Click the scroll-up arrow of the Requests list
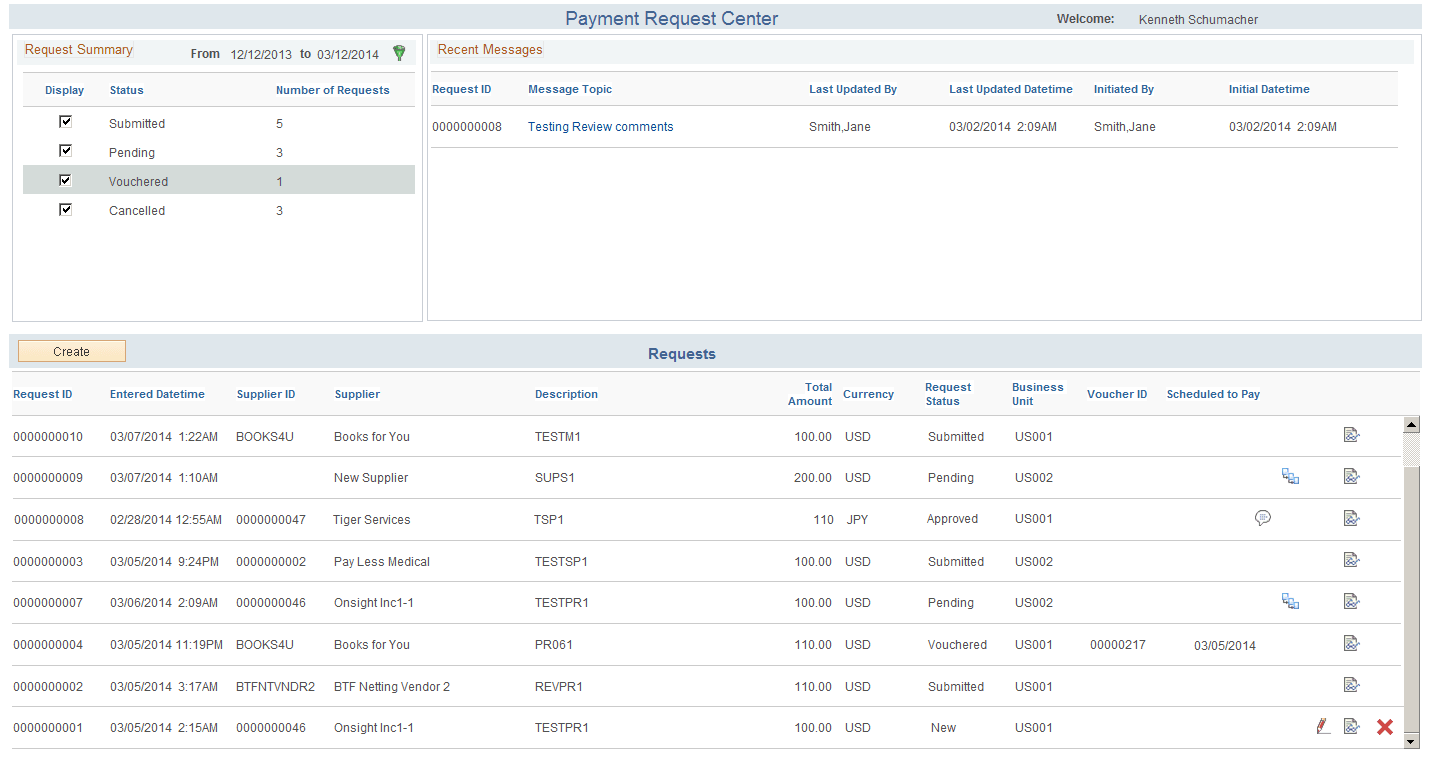1433x760 pixels. click(1412, 424)
